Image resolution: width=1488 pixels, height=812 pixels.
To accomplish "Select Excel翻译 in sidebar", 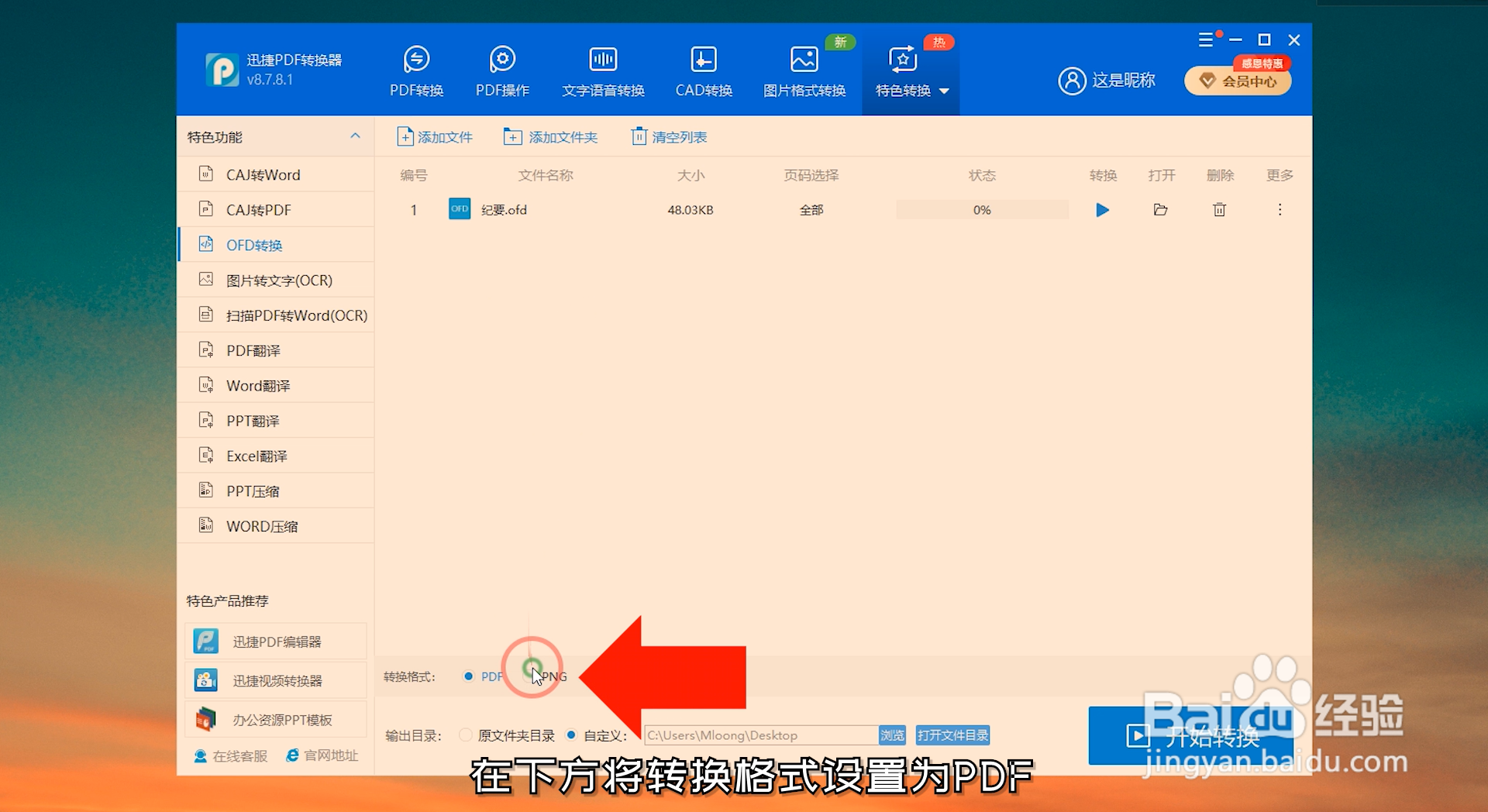I will coord(276,456).
